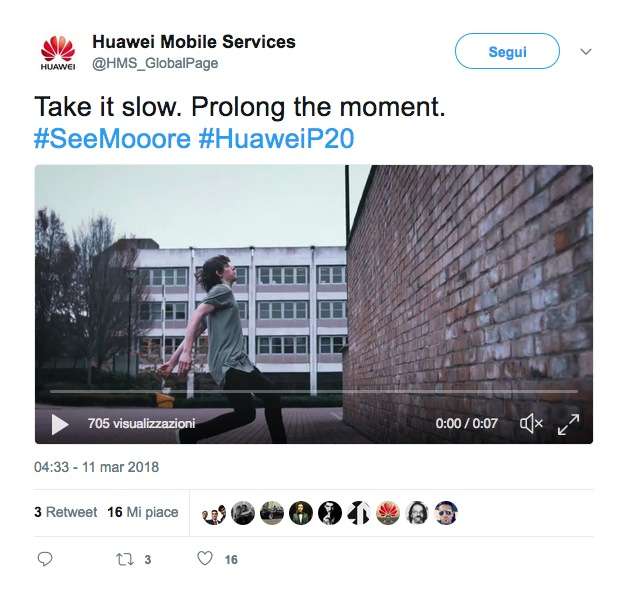Unmute the video sound
This screenshot has width=630, height=591.
(x=531, y=423)
